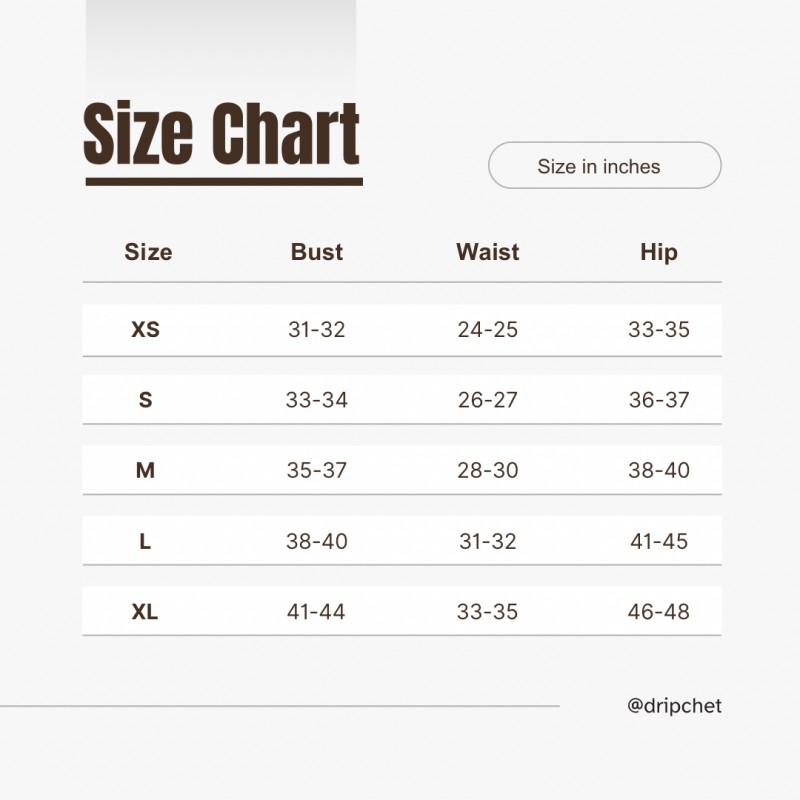800x800 pixels.
Task: Select the XL waist value 33-35
Action: point(488,611)
